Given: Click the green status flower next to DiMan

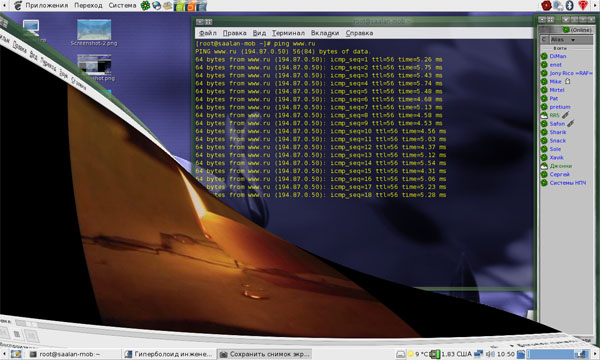Looking at the screenshot, I should tap(544, 56).
